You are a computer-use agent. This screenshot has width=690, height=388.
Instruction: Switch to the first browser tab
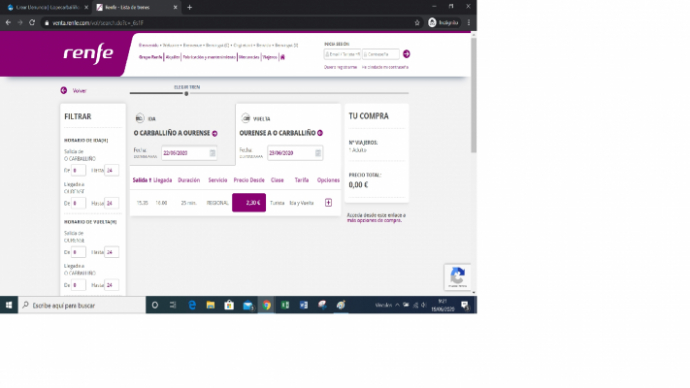point(47,7)
